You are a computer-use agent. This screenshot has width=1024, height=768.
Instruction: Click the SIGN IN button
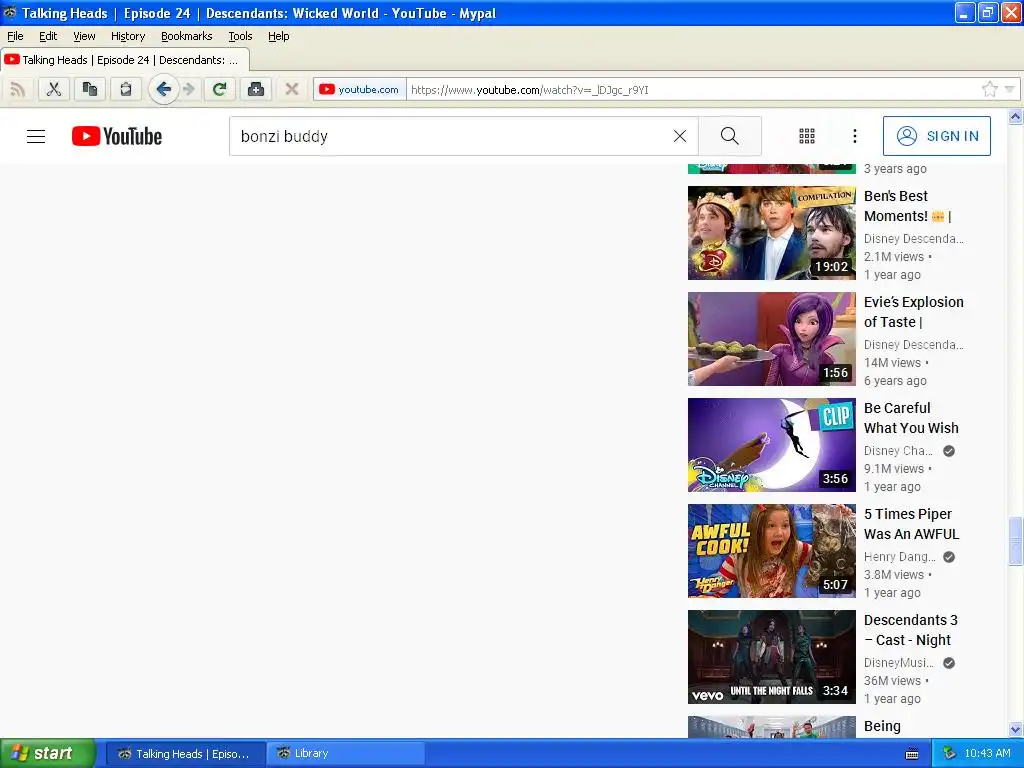936,136
